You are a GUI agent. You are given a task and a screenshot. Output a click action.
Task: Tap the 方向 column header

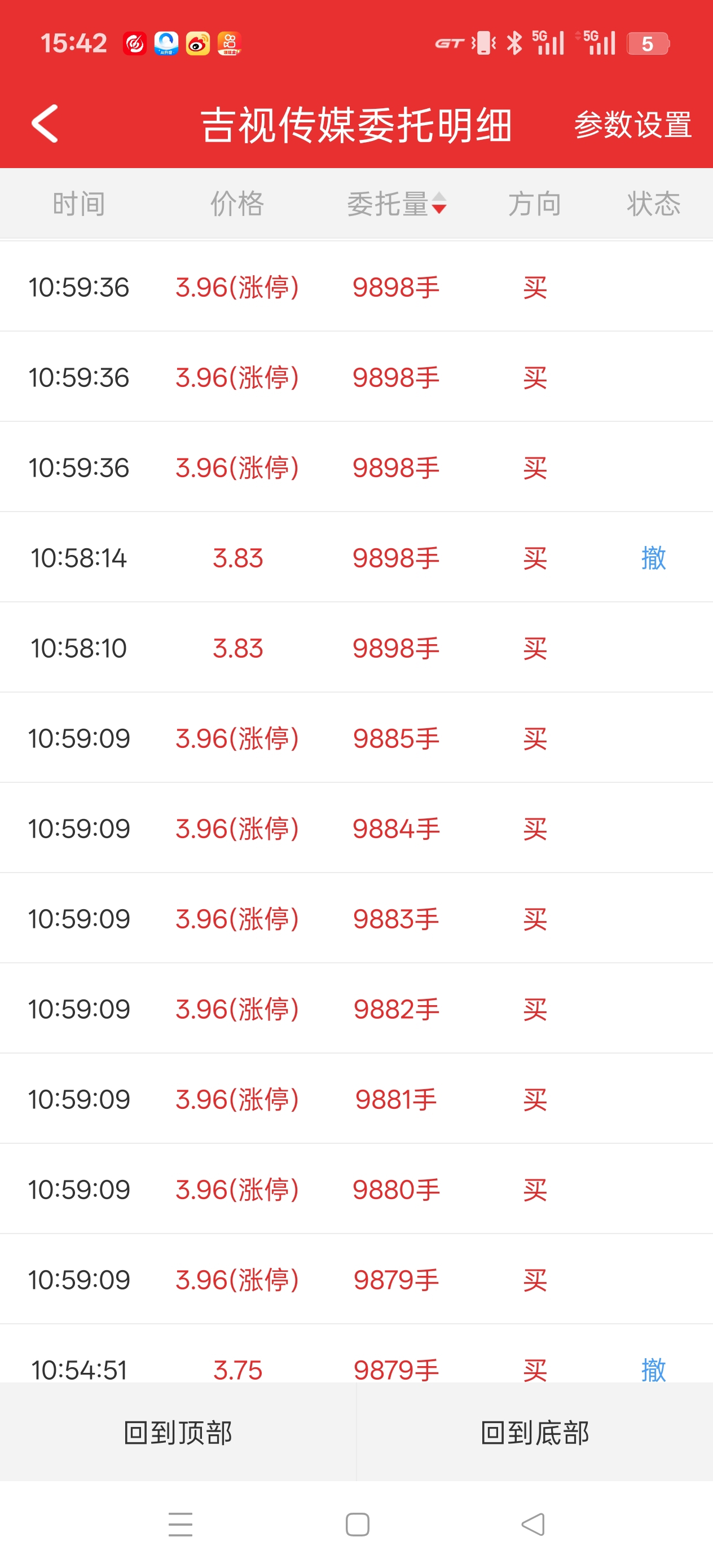pyautogui.click(x=535, y=203)
